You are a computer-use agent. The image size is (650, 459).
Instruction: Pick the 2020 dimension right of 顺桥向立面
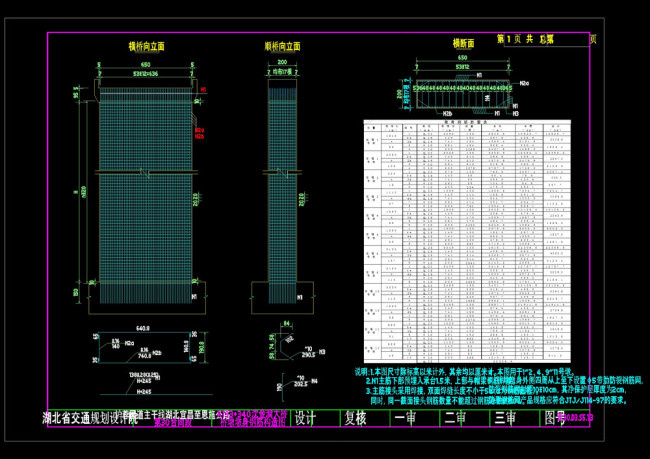tap(302, 199)
